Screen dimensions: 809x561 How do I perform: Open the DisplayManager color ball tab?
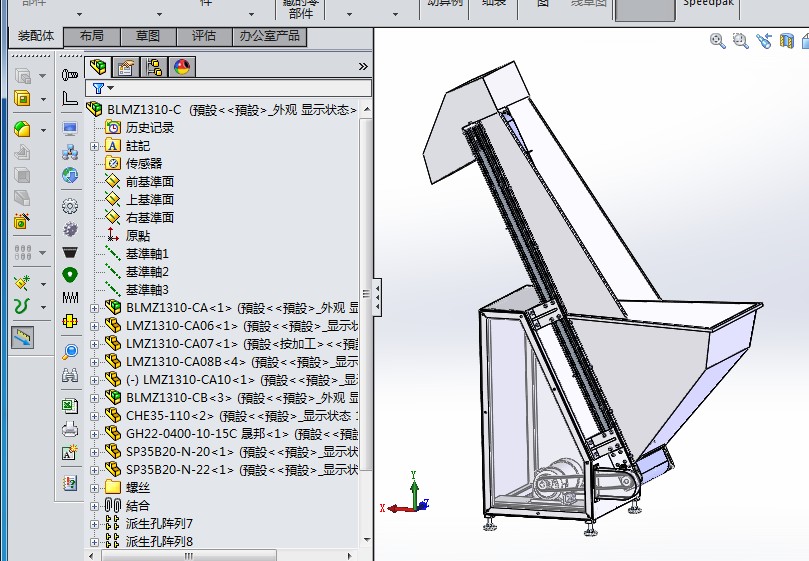click(181, 67)
